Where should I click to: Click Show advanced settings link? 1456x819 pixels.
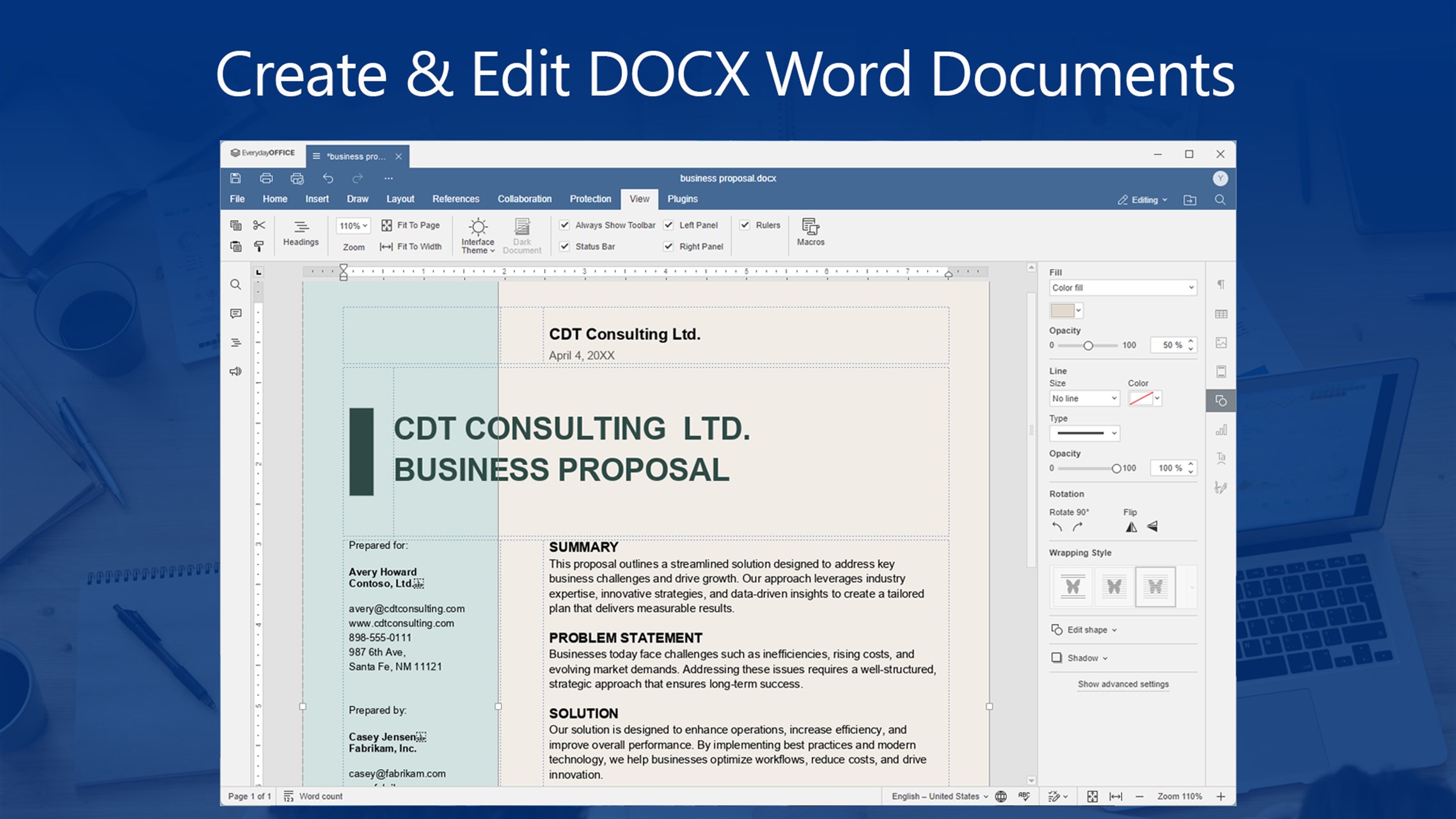[1123, 684]
